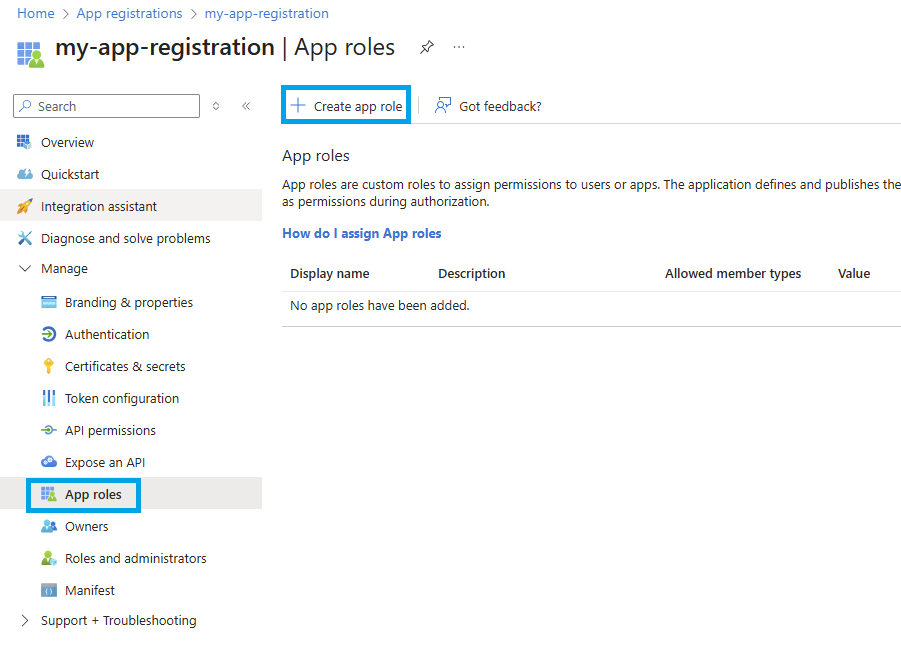Open the ellipsis more options menu
Screen dimensions: 901x671
tap(459, 47)
